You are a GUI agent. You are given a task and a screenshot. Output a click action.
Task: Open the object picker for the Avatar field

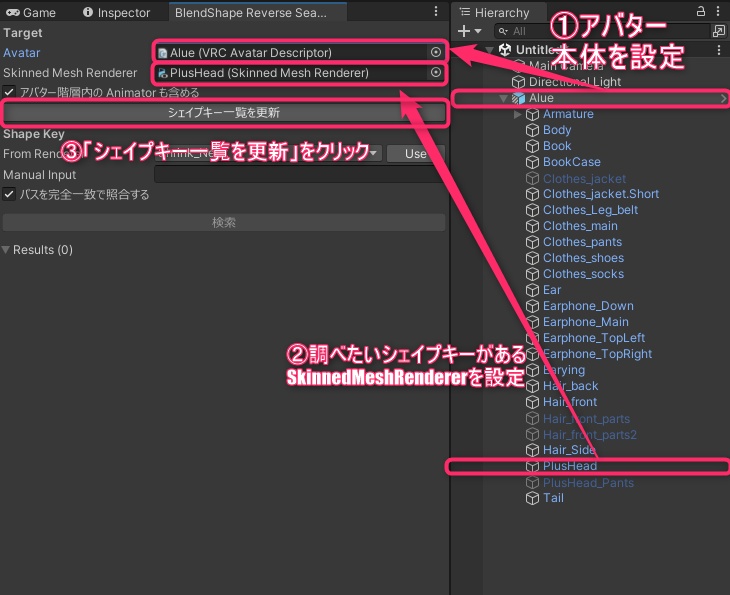436,52
